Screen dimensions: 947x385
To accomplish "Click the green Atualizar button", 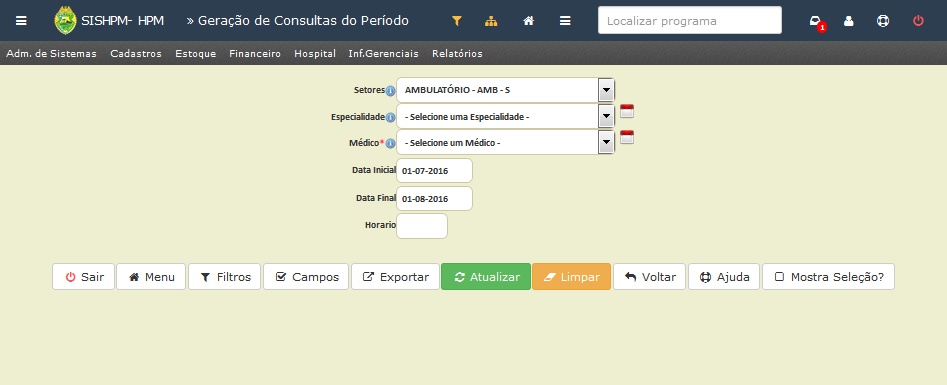I will pos(486,277).
